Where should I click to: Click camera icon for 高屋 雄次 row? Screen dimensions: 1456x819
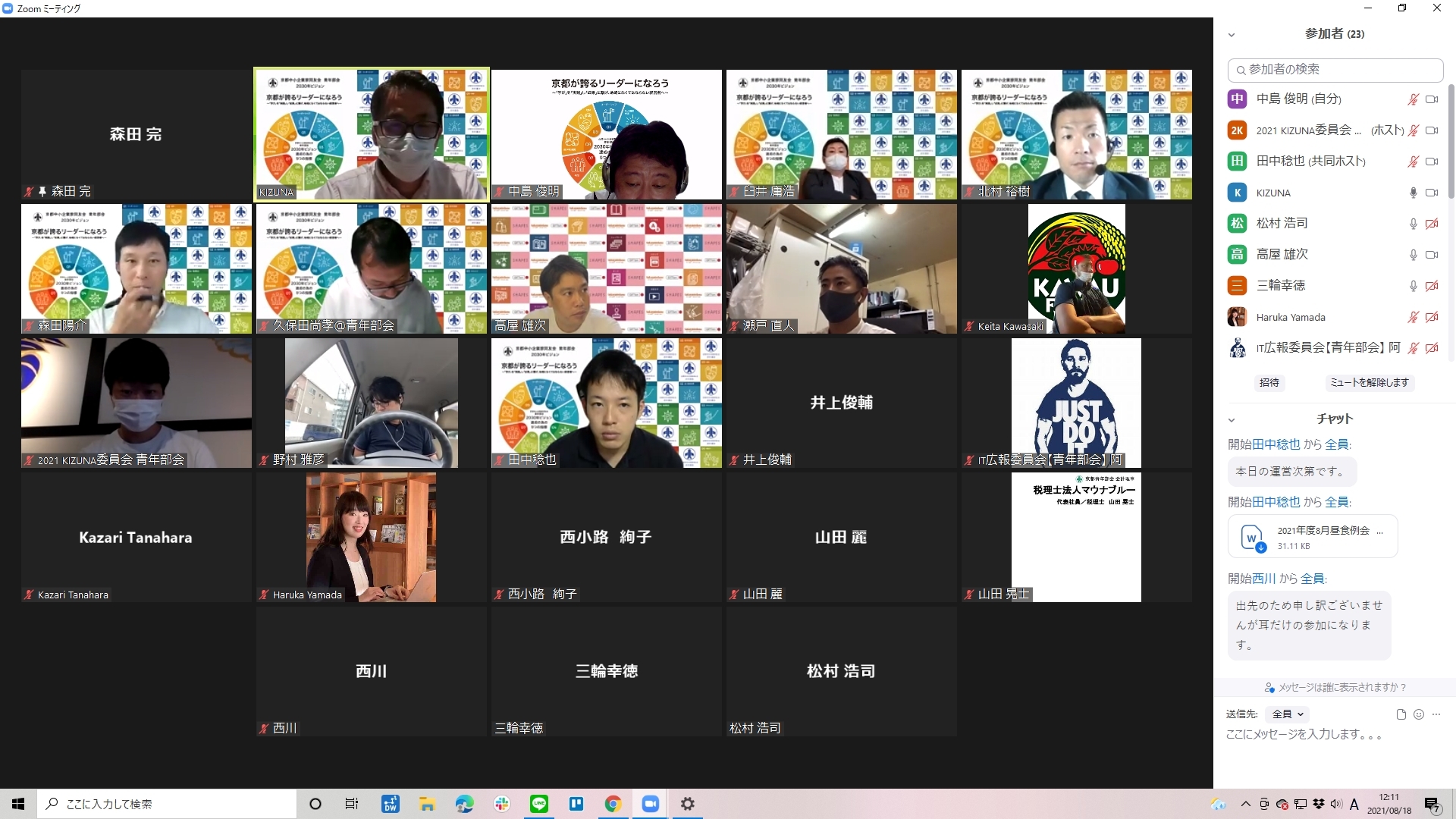[1432, 255]
